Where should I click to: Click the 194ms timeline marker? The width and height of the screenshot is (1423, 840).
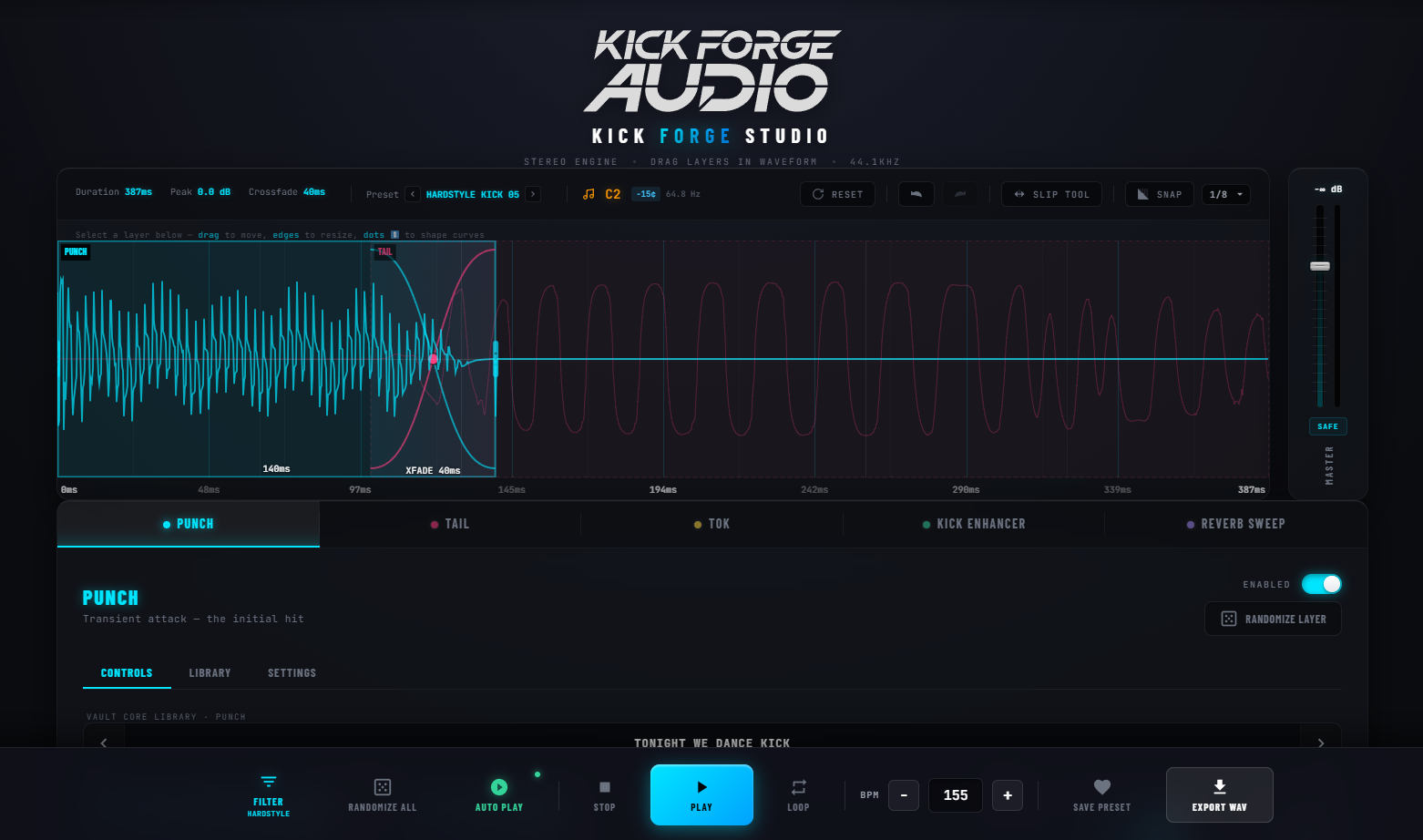click(663, 490)
